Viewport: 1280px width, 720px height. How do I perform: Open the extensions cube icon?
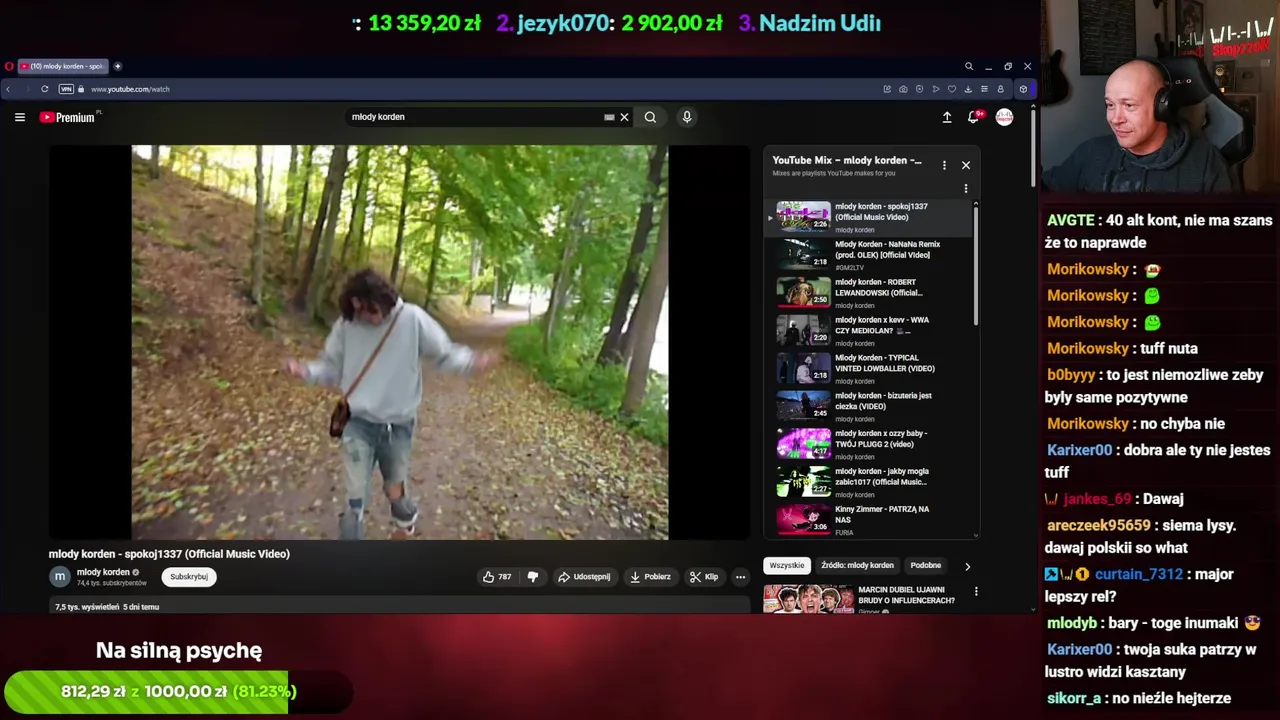coord(1022,89)
